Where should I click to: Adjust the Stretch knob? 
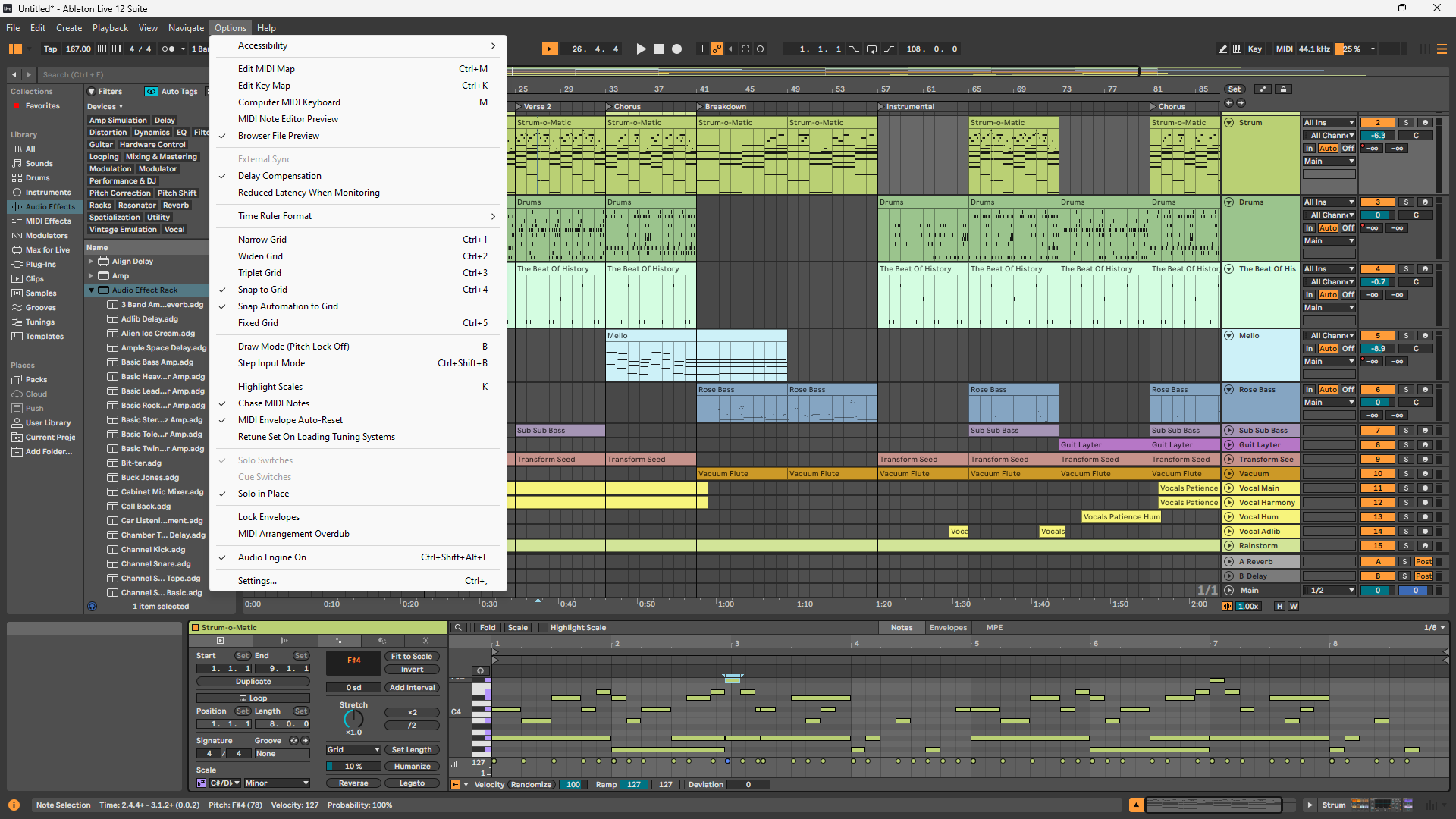click(353, 719)
